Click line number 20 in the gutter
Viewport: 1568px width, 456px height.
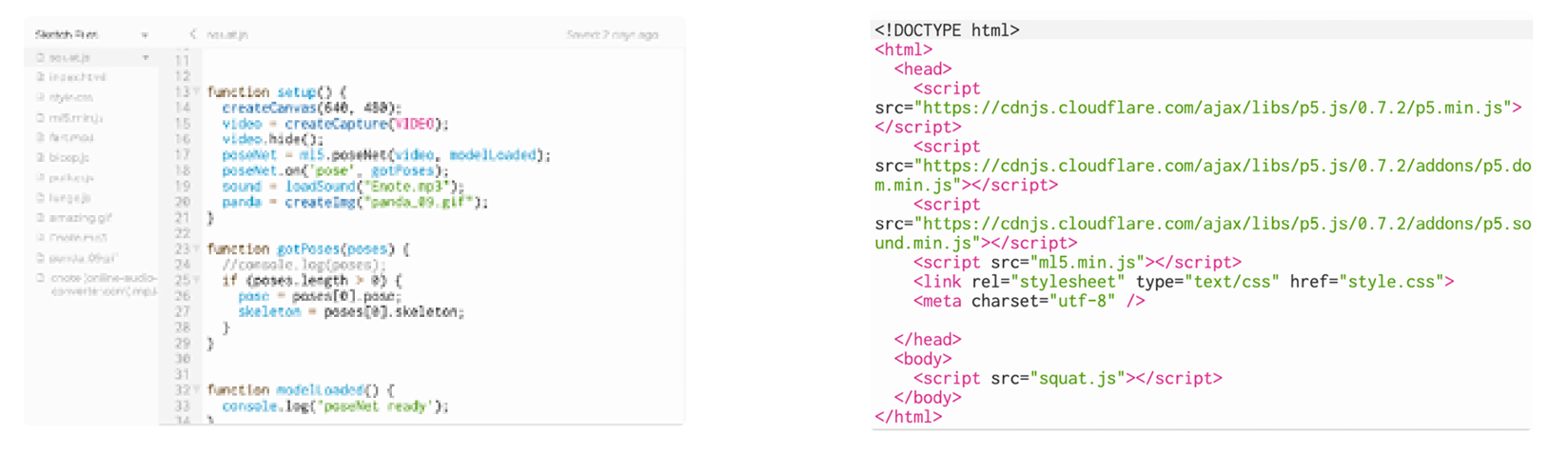183,203
